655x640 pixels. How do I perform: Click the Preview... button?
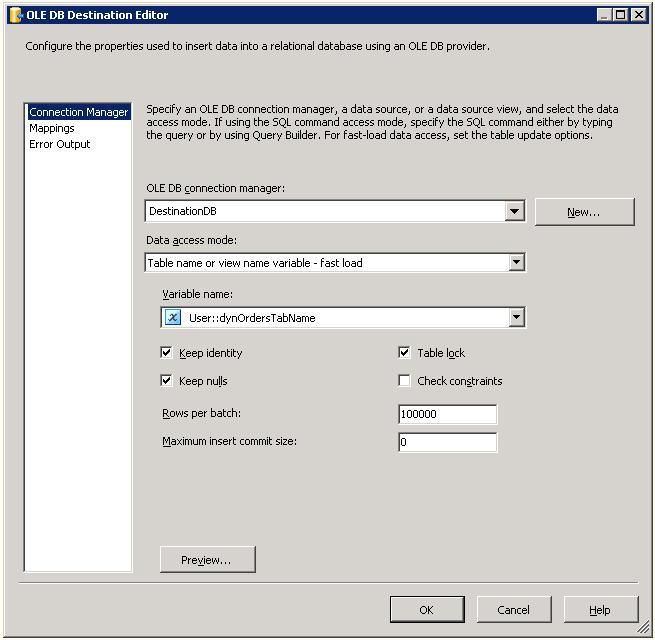click(x=208, y=559)
